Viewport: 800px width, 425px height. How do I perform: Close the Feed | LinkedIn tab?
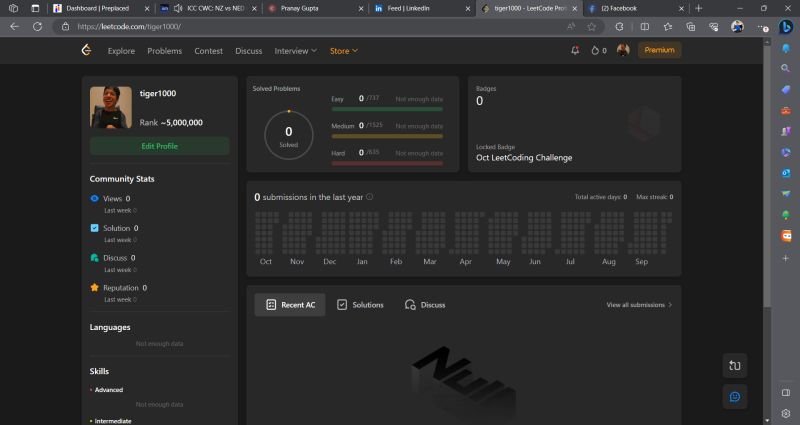(468, 8)
